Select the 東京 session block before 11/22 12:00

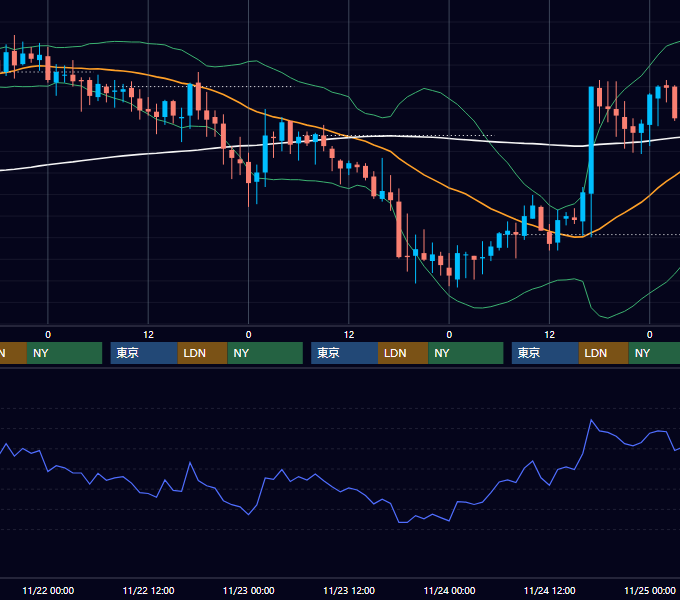[144, 353]
